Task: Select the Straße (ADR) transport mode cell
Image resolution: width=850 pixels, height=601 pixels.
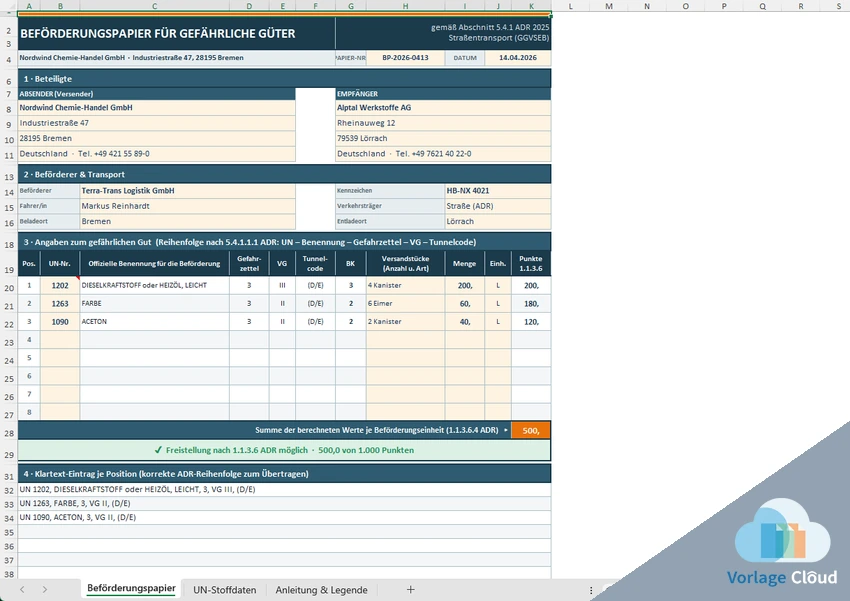Action: [x=498, y=206]
